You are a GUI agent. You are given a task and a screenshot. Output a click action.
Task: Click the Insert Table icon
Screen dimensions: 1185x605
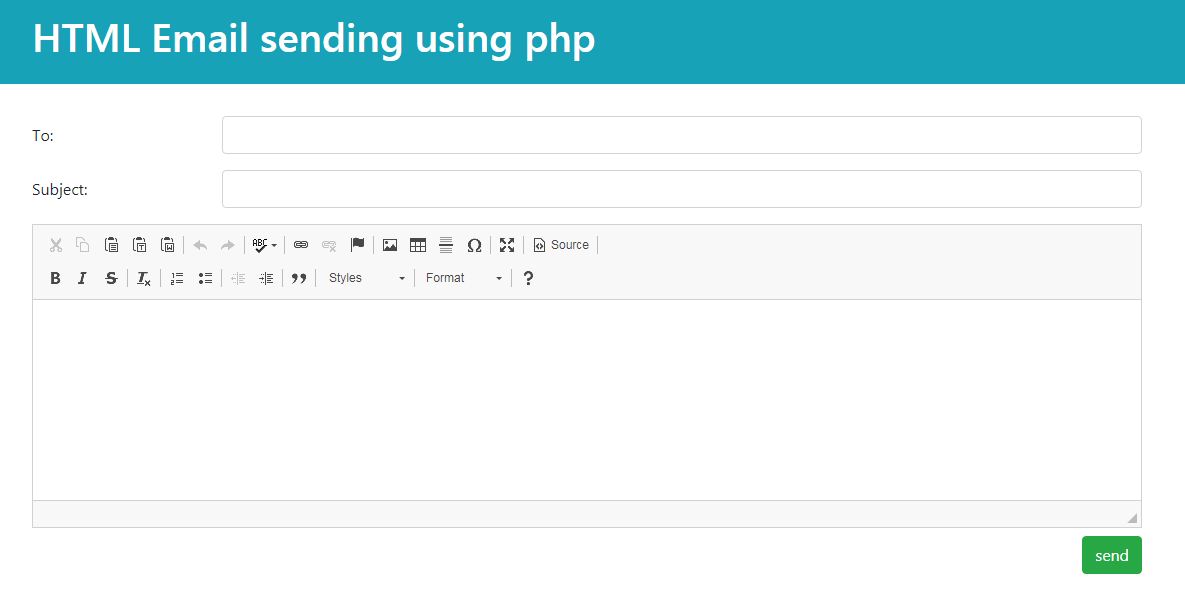point(418,245)
